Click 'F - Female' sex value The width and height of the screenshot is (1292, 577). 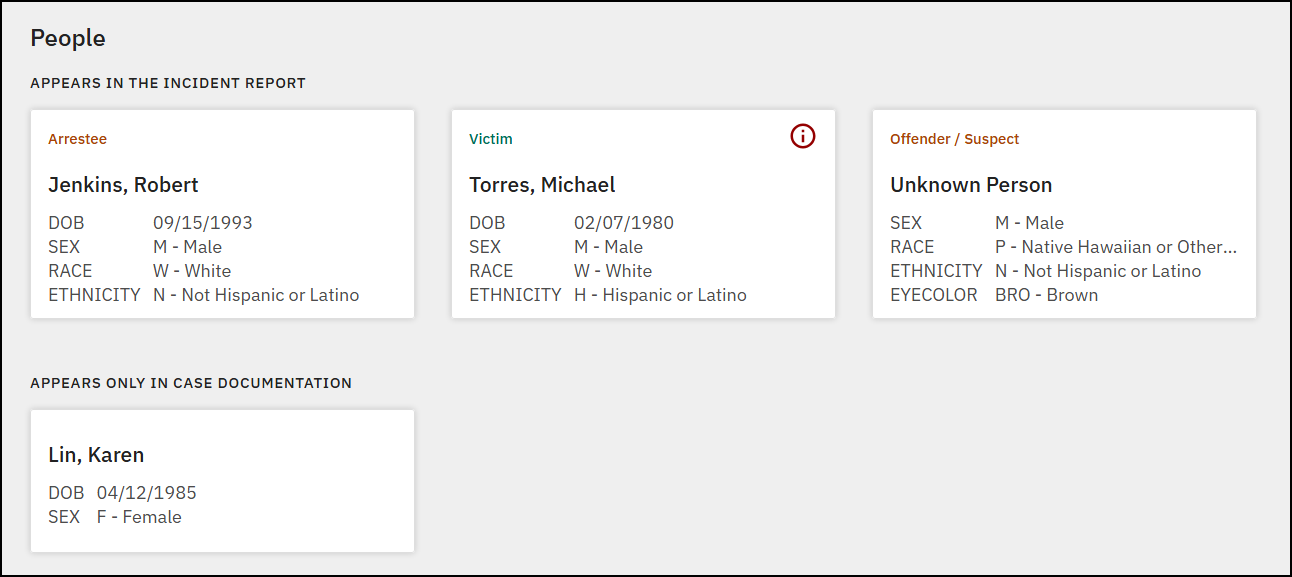point(139,517)
